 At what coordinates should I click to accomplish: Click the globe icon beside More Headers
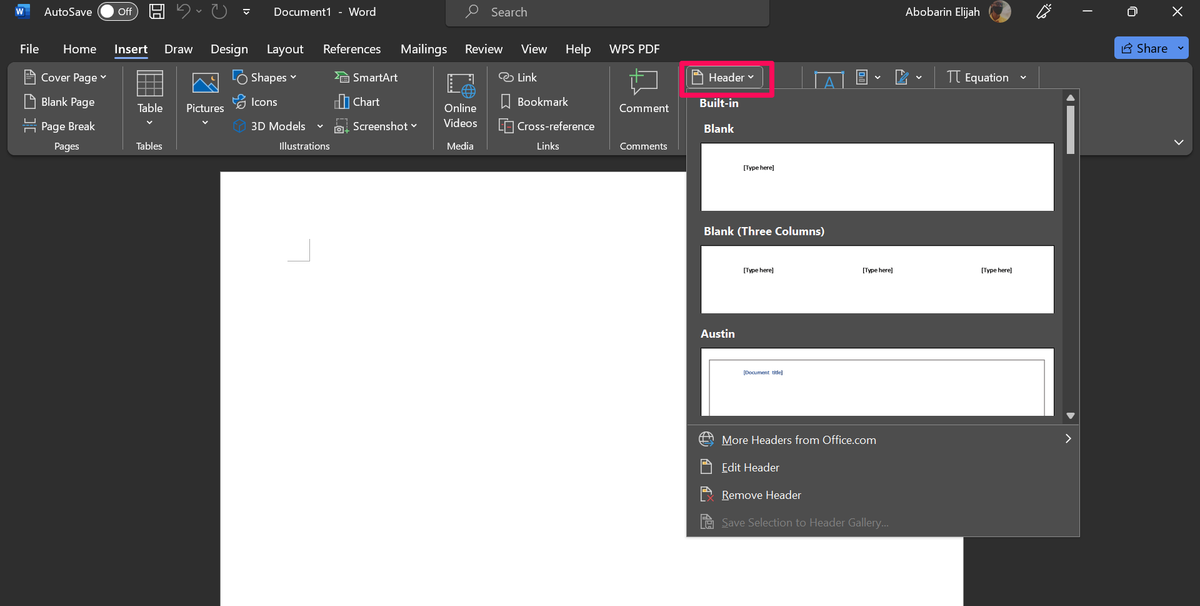(706, 439)
